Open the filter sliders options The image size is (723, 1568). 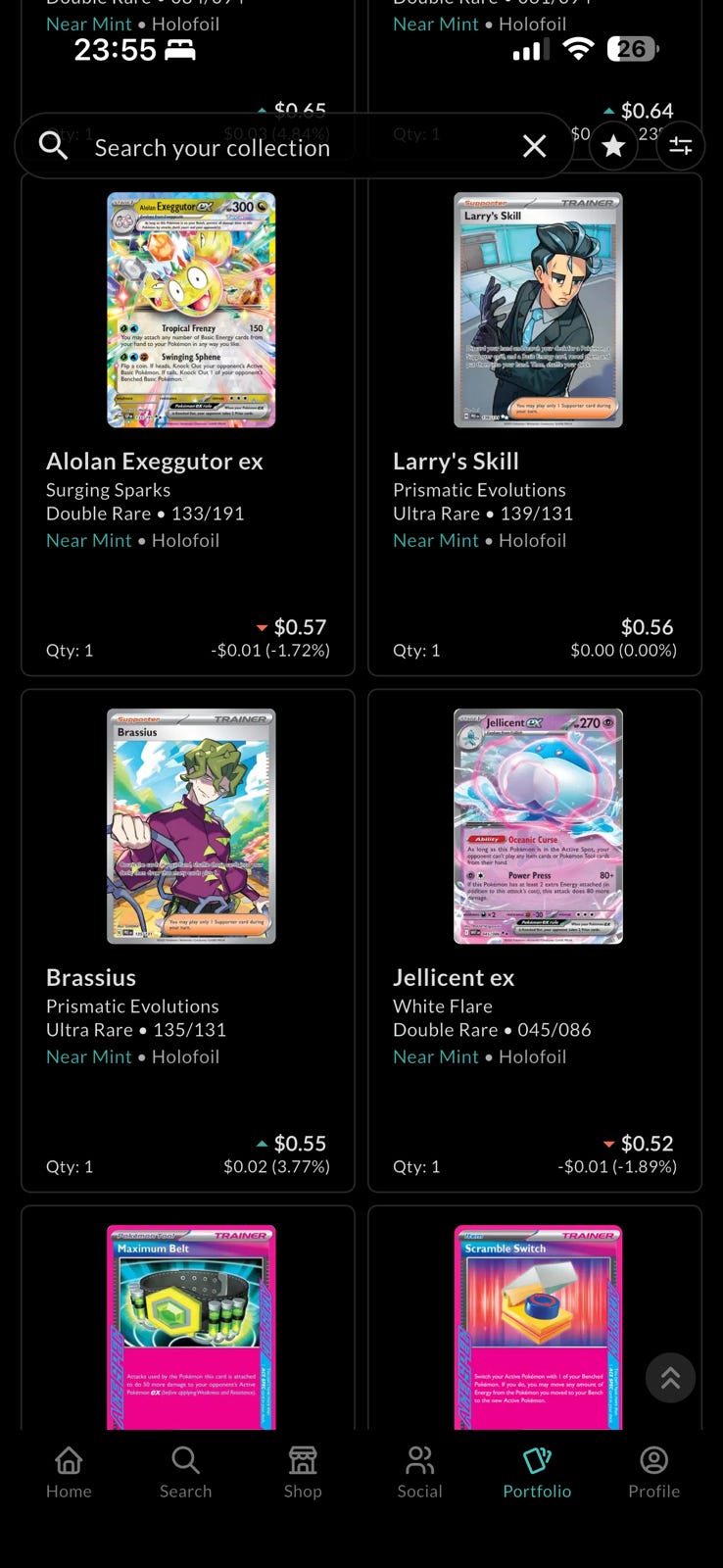[x=680, y=146]
